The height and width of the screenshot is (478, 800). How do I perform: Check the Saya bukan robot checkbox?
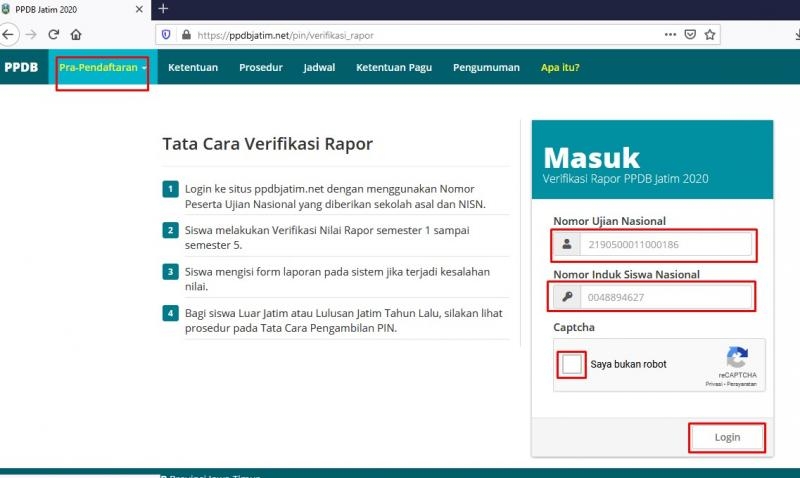click(571, 364)
